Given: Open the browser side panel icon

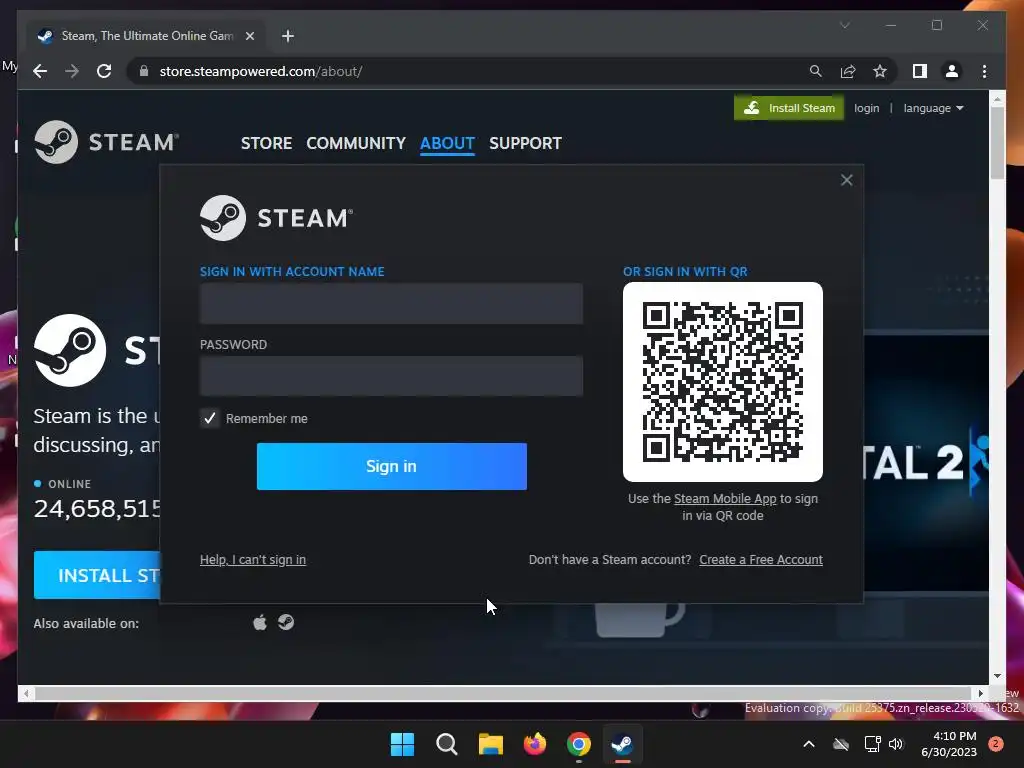Looking at the screenshot, I should point(920,71).
